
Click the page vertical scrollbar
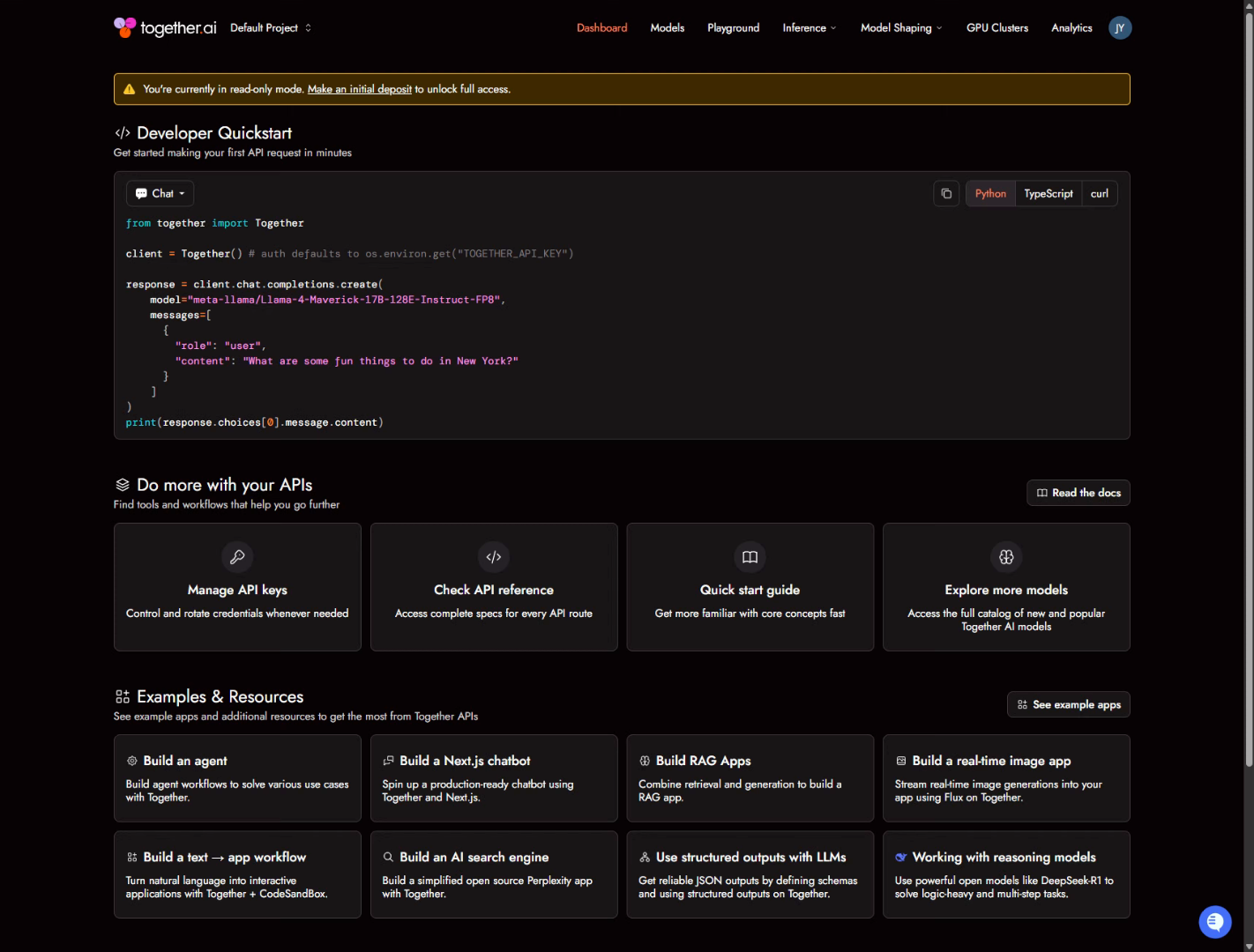pos(1248,388)
